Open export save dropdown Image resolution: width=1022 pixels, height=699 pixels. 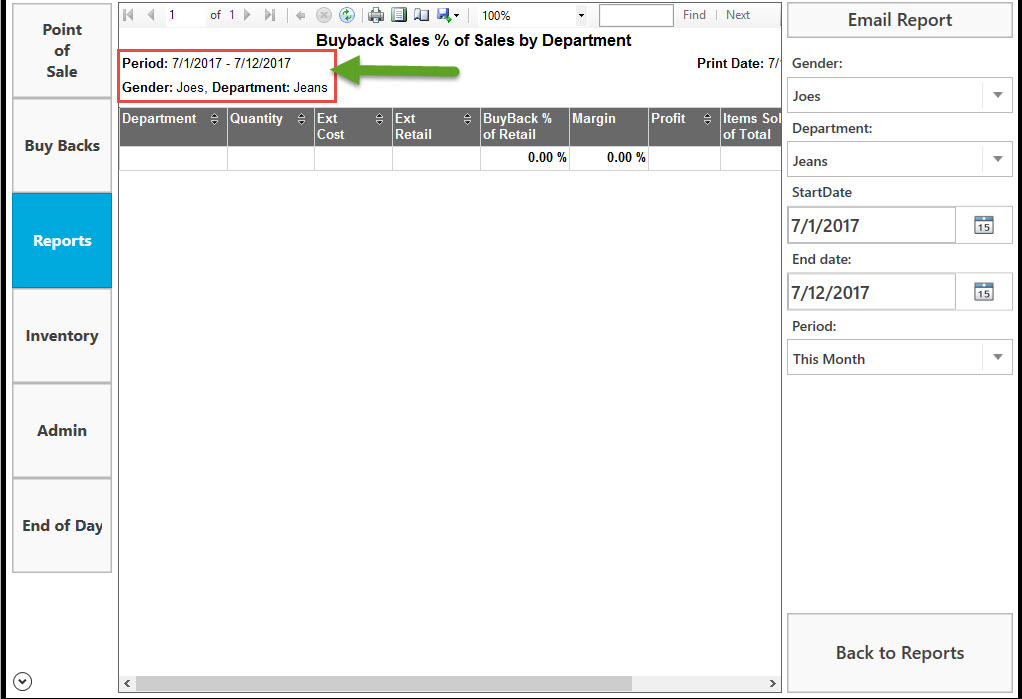448,15
